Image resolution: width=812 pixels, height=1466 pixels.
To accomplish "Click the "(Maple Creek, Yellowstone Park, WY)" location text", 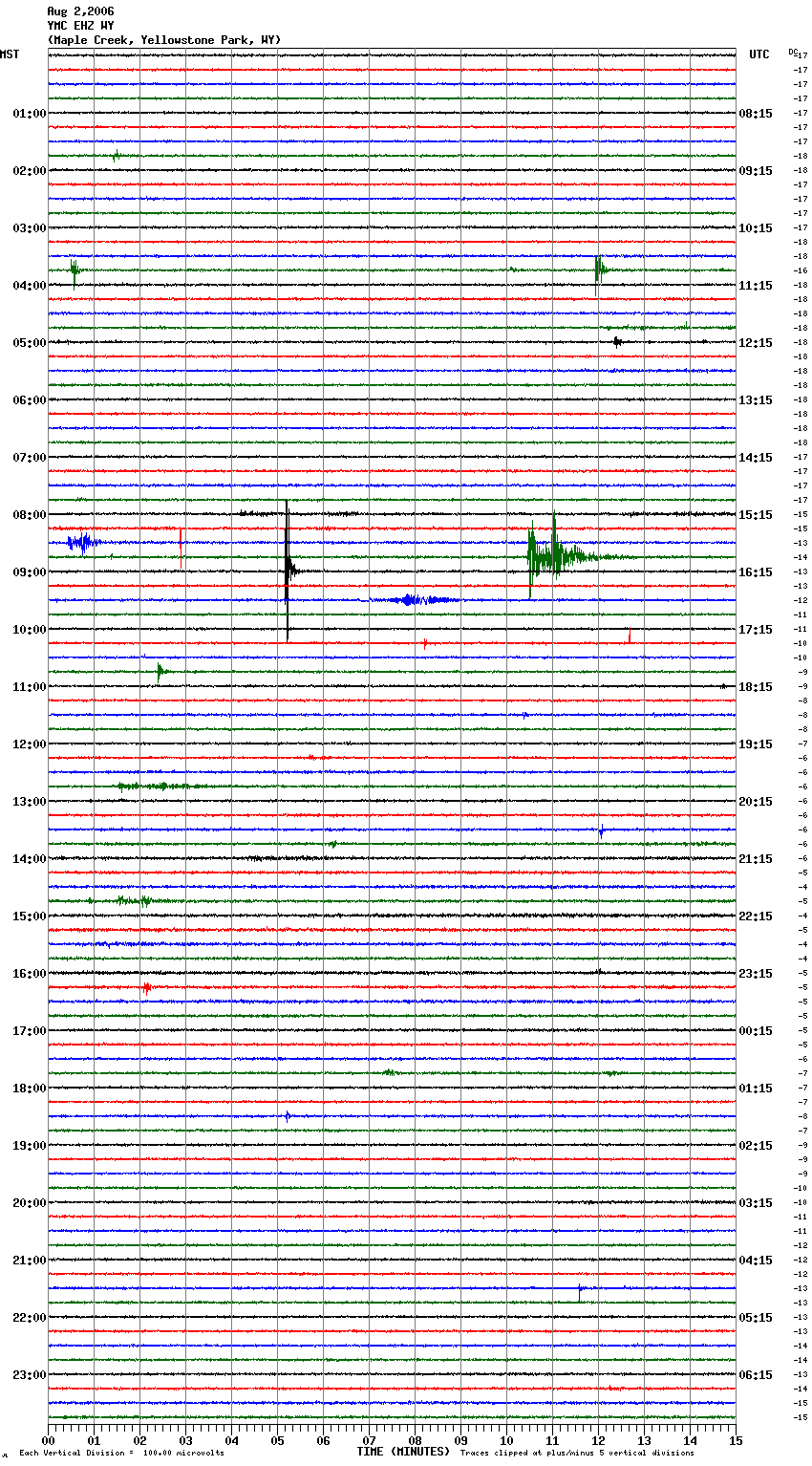I will (164, 40).
